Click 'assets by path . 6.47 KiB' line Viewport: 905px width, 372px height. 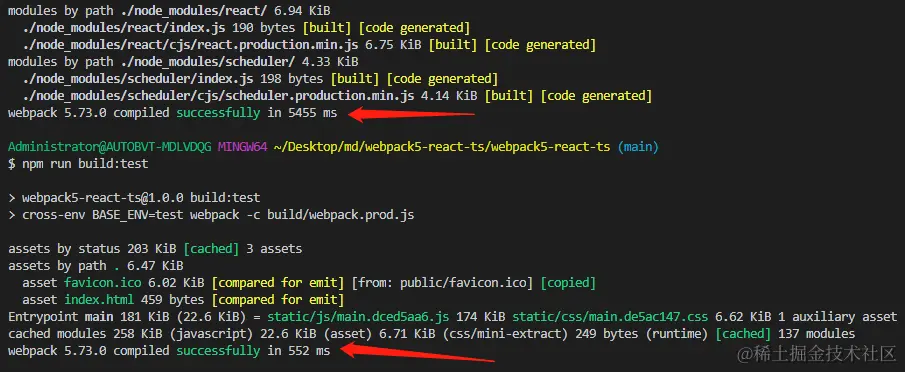tap(96, 266)
